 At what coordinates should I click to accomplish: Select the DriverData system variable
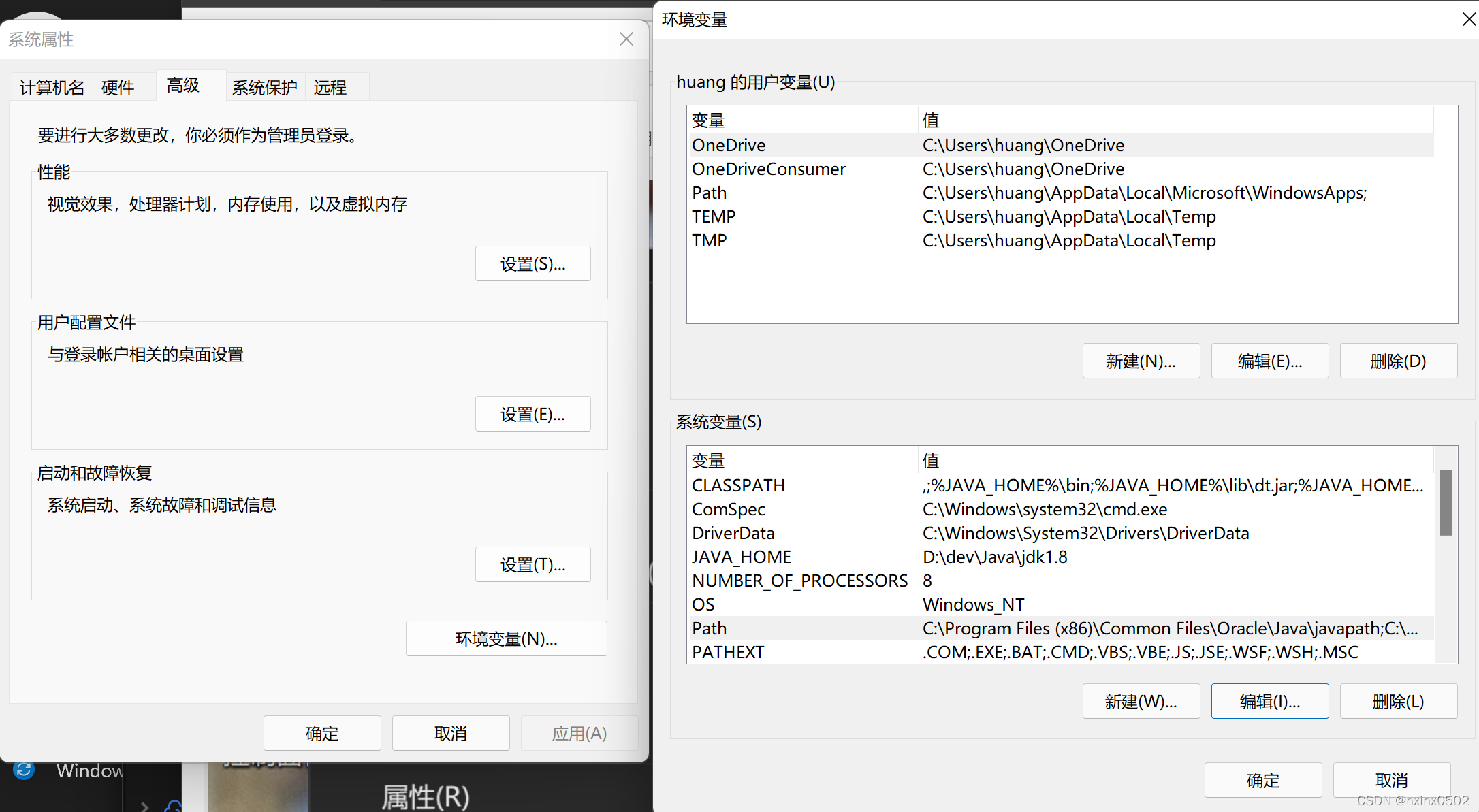tap(1061, 533)
